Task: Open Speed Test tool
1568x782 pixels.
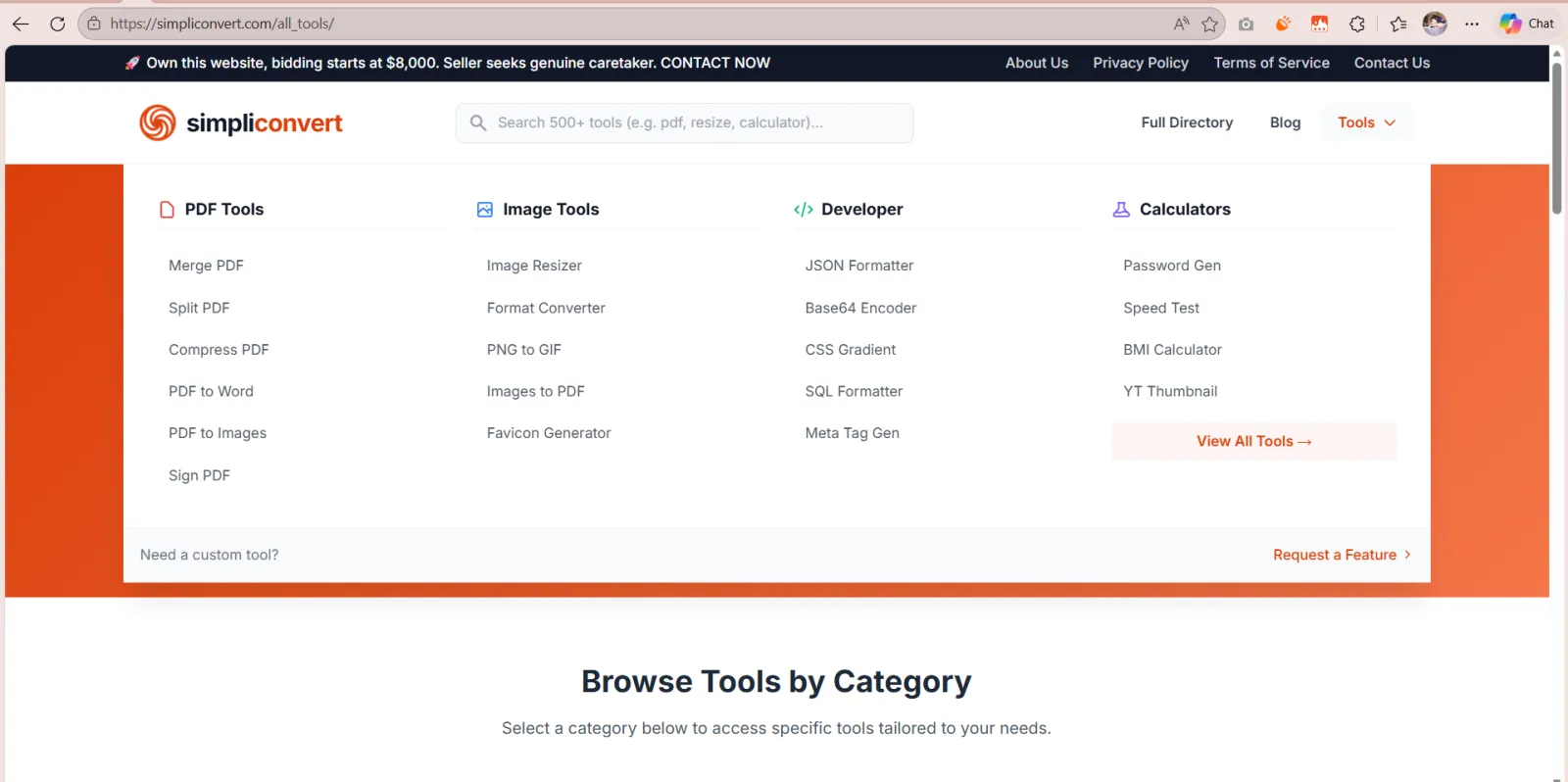Action: point(1161,308)
